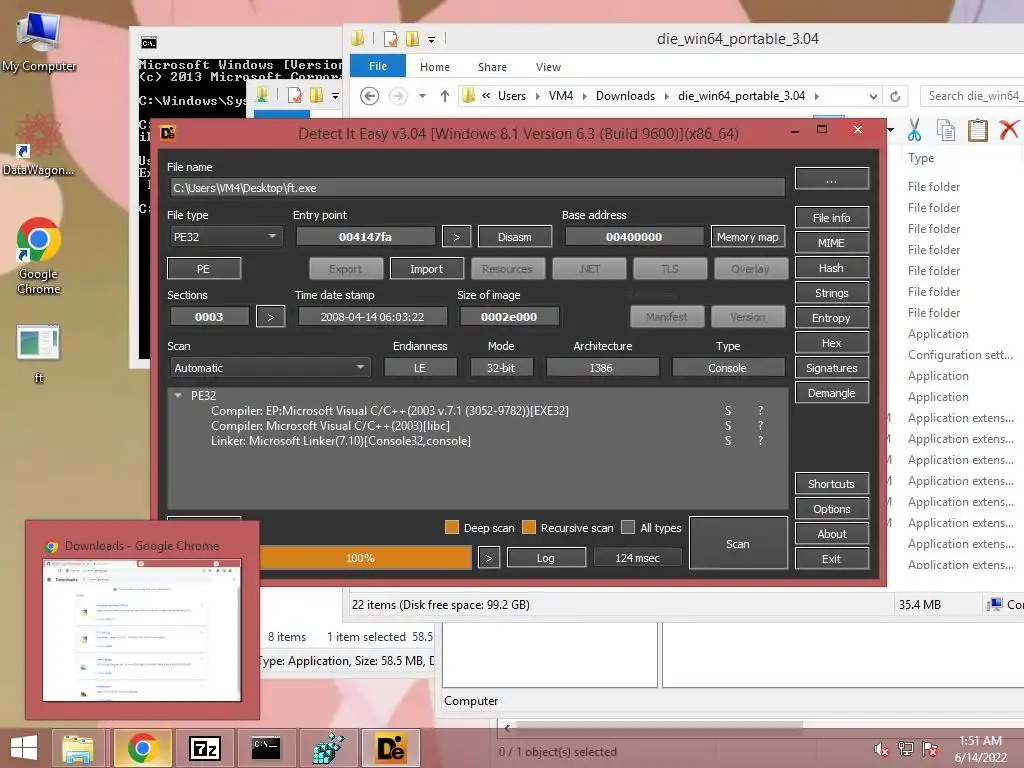This screenshot has width=1024, height=768.
Task: Select the ft file on desktop
Action: [x=39, y=354]
